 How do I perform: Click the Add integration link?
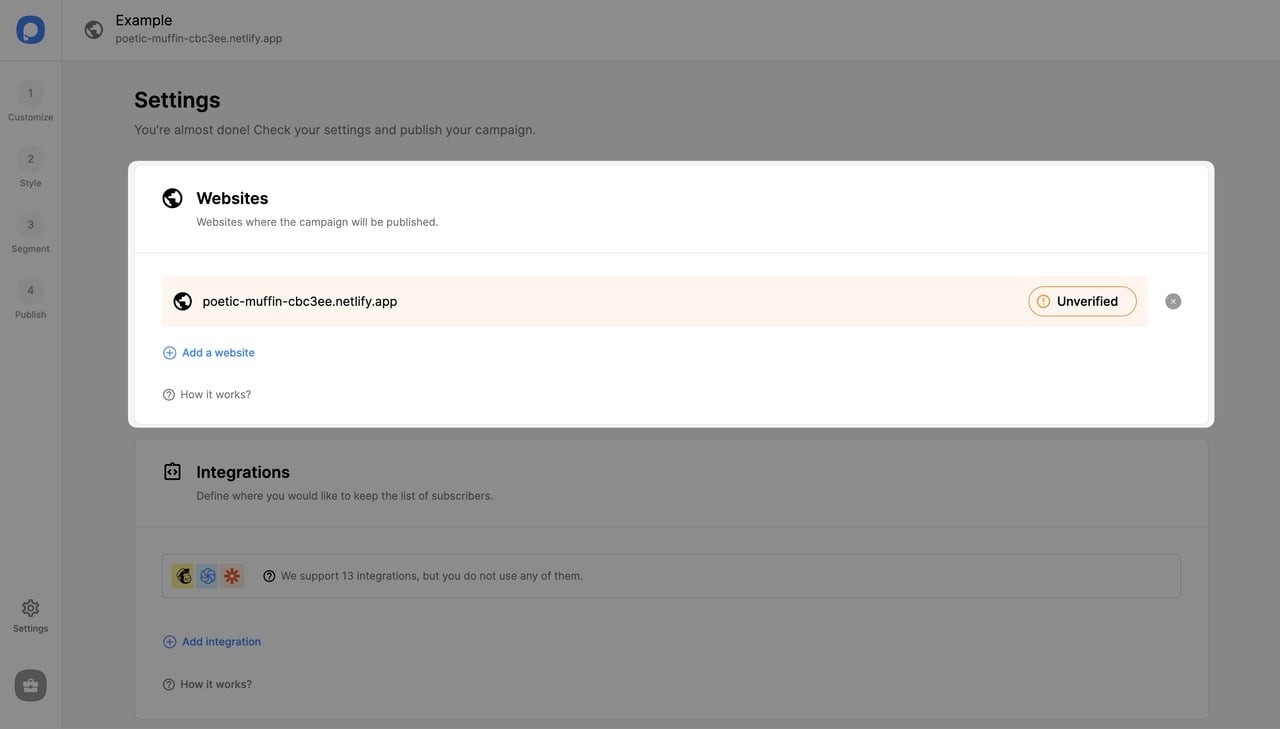click(211, 641)
